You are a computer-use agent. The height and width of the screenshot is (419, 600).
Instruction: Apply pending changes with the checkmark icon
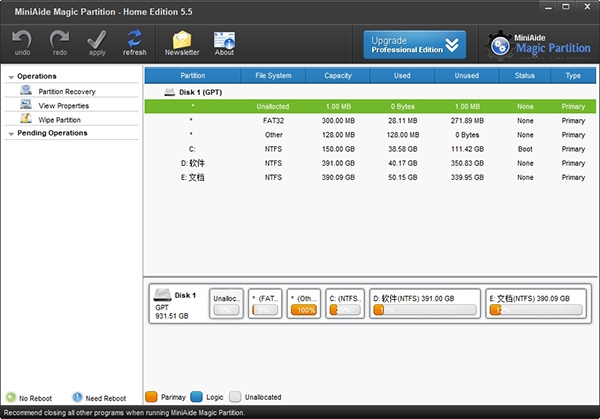point(97,43)
